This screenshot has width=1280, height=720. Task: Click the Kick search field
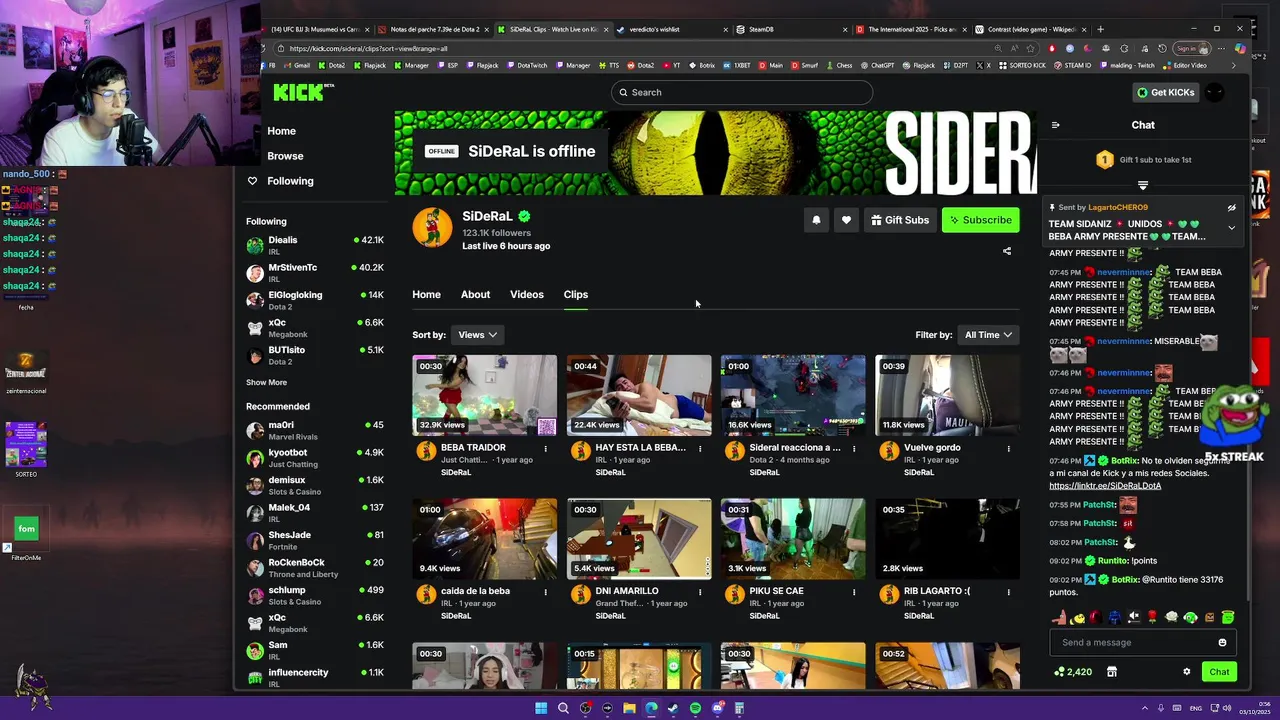click(742, 92)
